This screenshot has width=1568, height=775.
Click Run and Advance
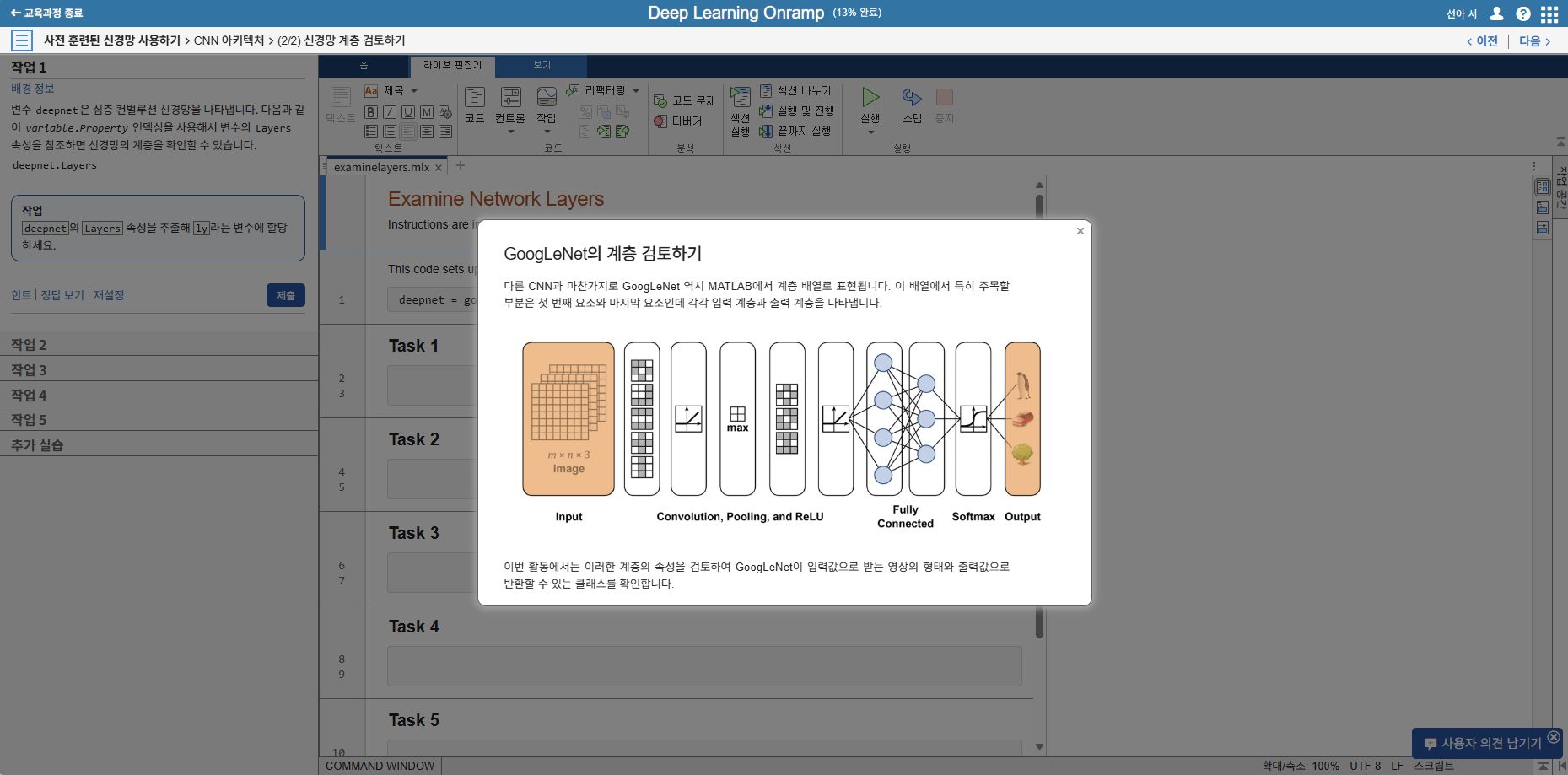click(797, 110)
